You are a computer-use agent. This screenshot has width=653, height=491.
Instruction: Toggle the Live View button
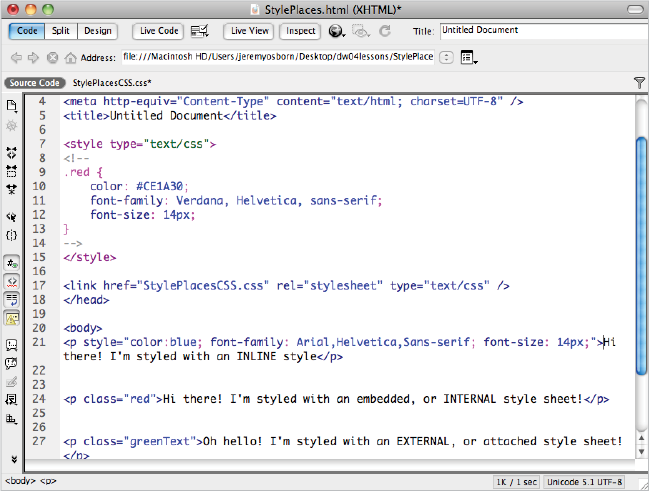(x=249, y=31)
